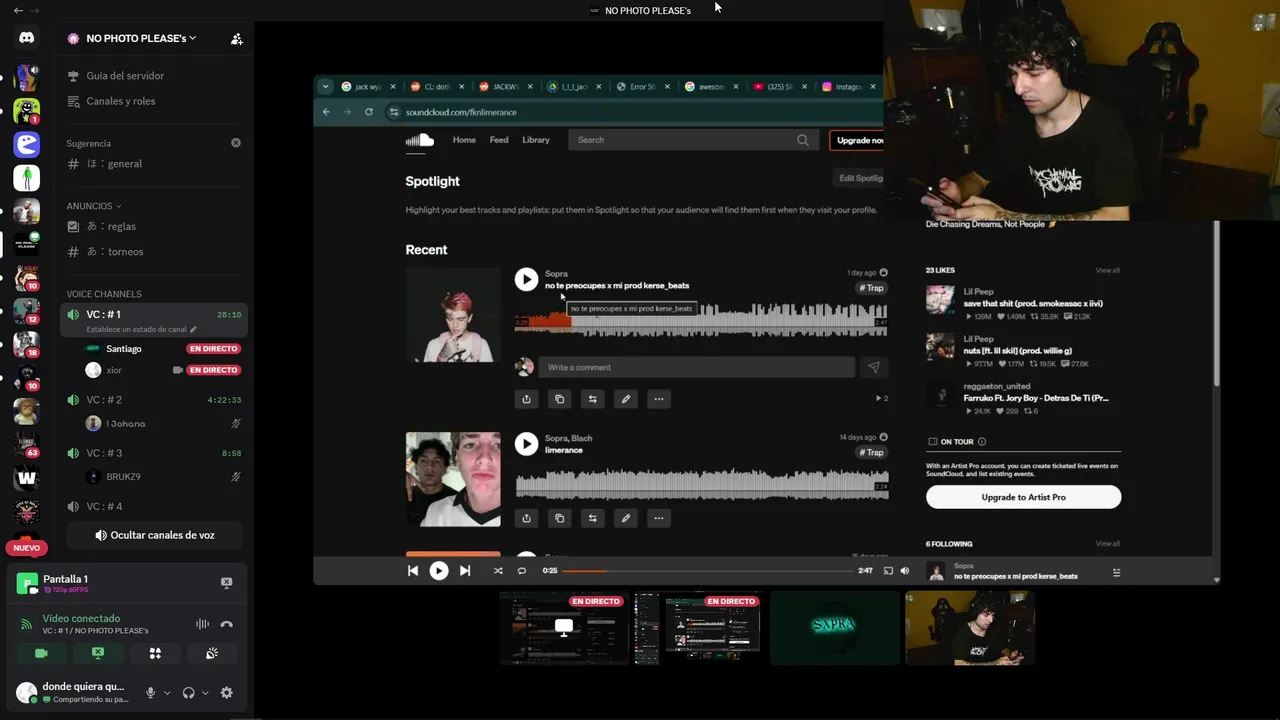This screenshot has height=720, width=1280.
Task: Click the NUEVO unread servers pill
Action: point(26,548)
